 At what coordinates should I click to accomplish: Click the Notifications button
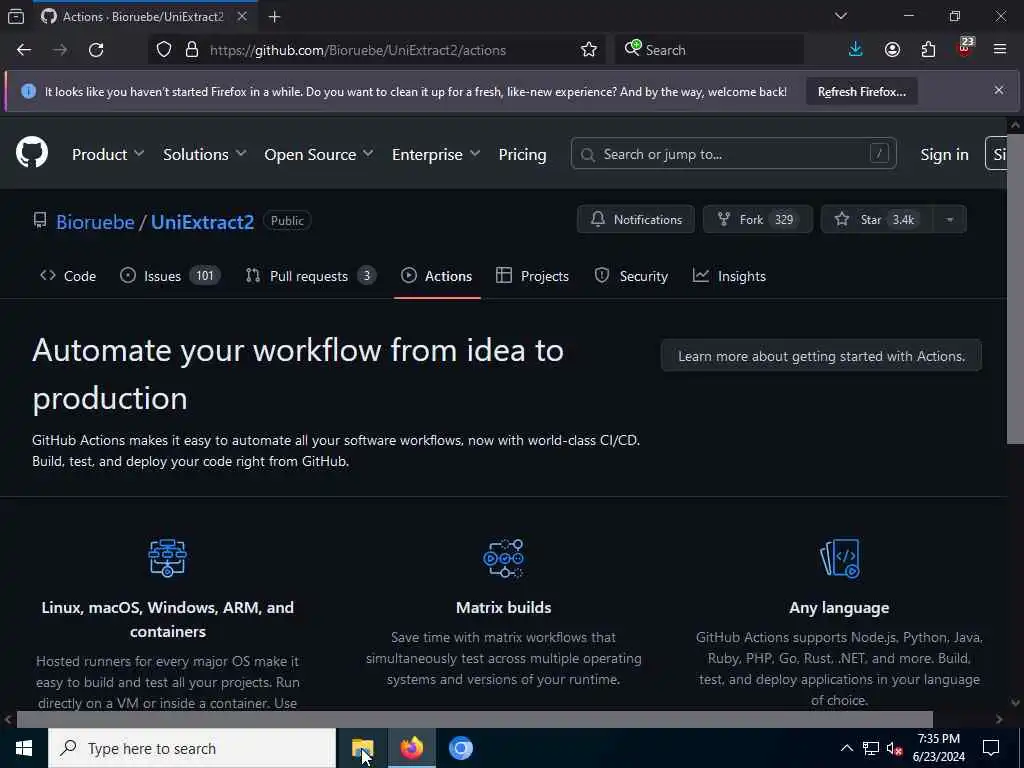[x=636, y=219]
